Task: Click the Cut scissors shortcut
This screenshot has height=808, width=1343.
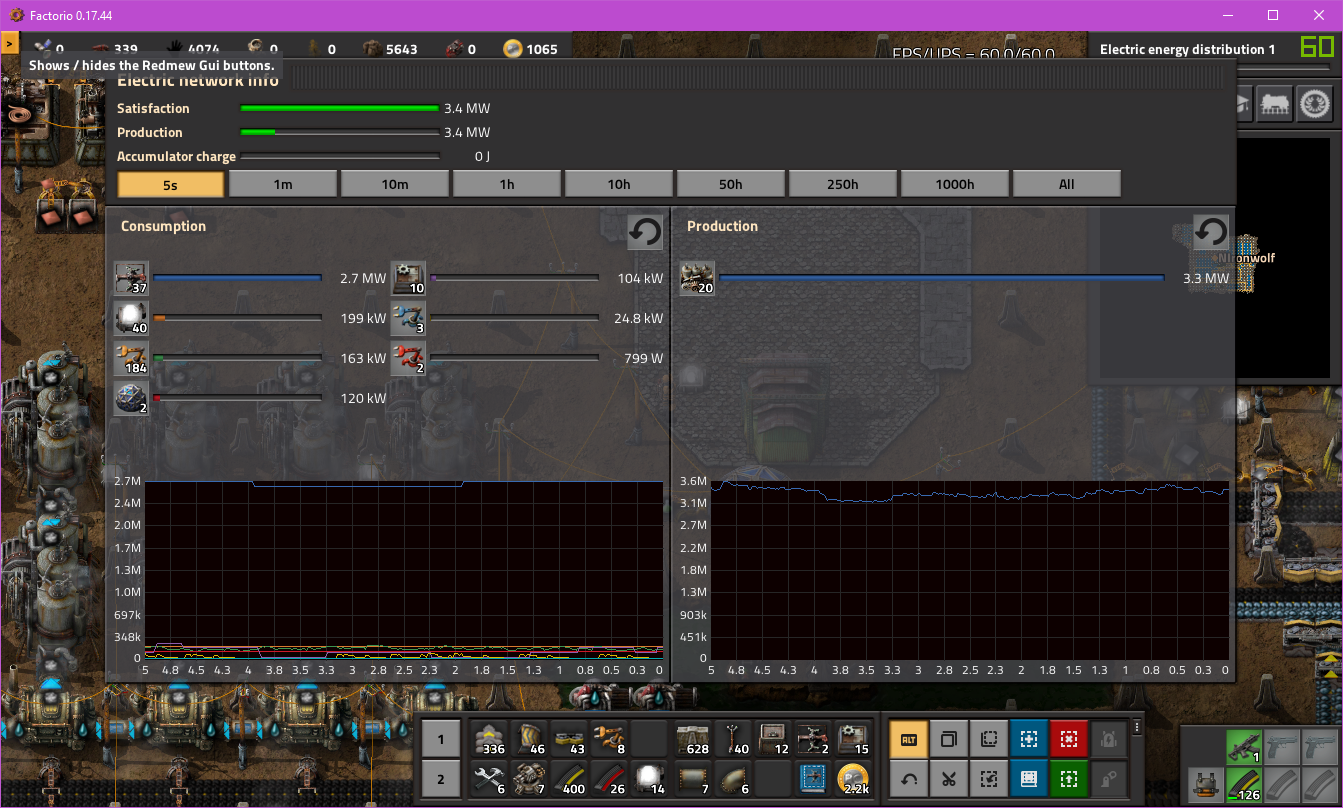Action: pyautogui.click(x=949, y=778)
